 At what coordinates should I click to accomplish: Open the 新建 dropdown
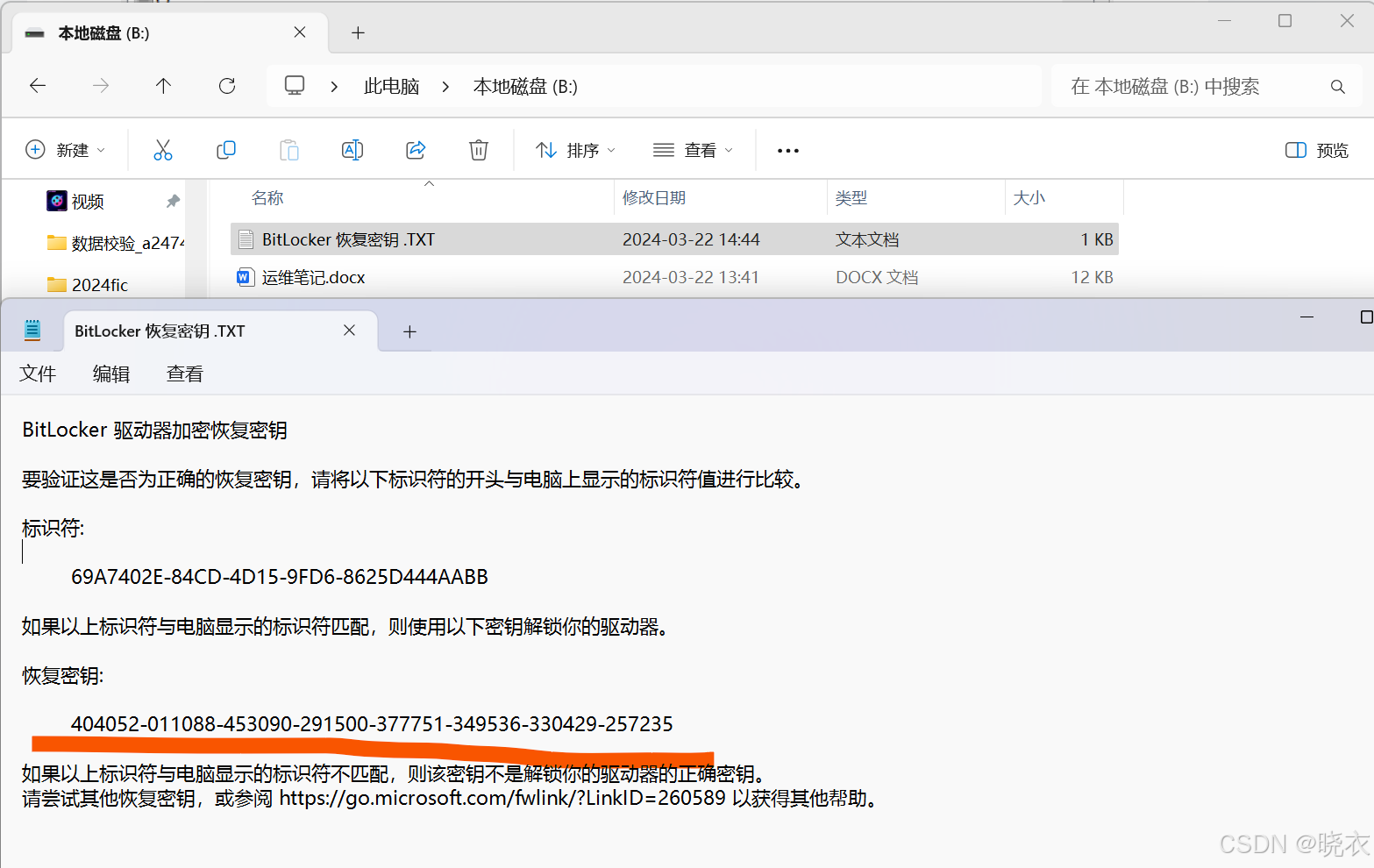pos(66,150)
